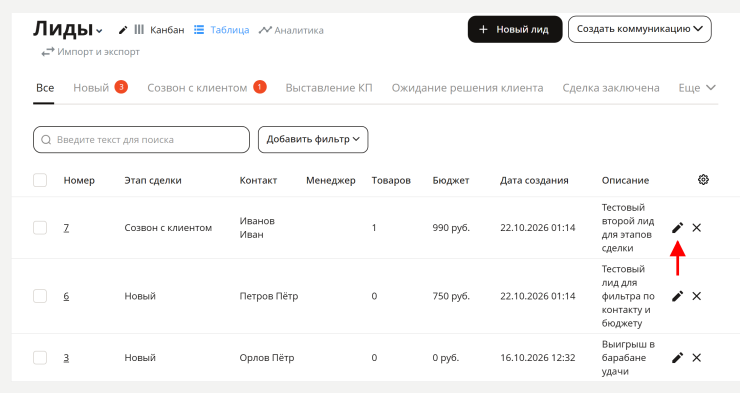740x393 pixels.
Task: Select Ожидание решения клиента tab
Action: (467, 88)
